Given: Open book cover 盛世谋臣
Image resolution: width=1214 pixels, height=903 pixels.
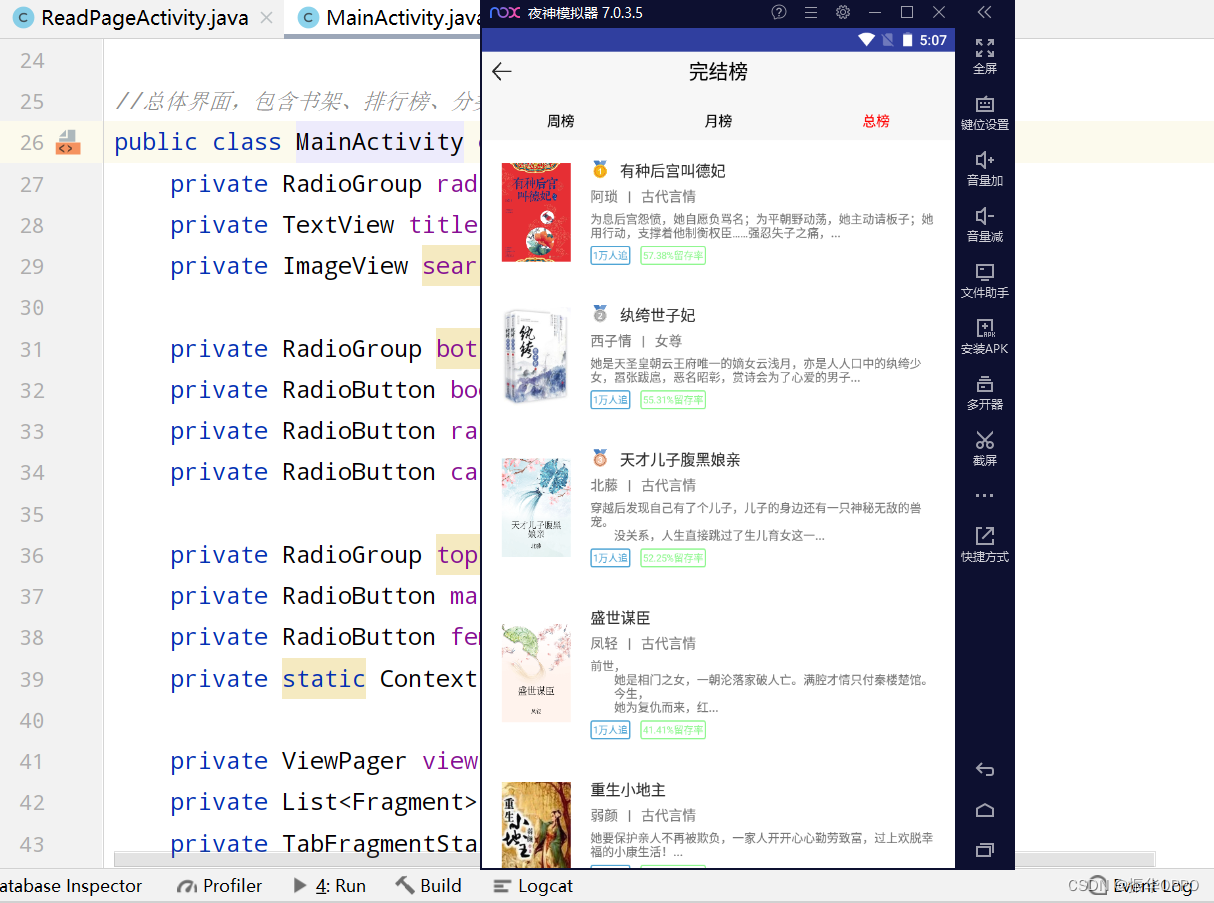Looking at the screenshot, I should coord(536,672).
